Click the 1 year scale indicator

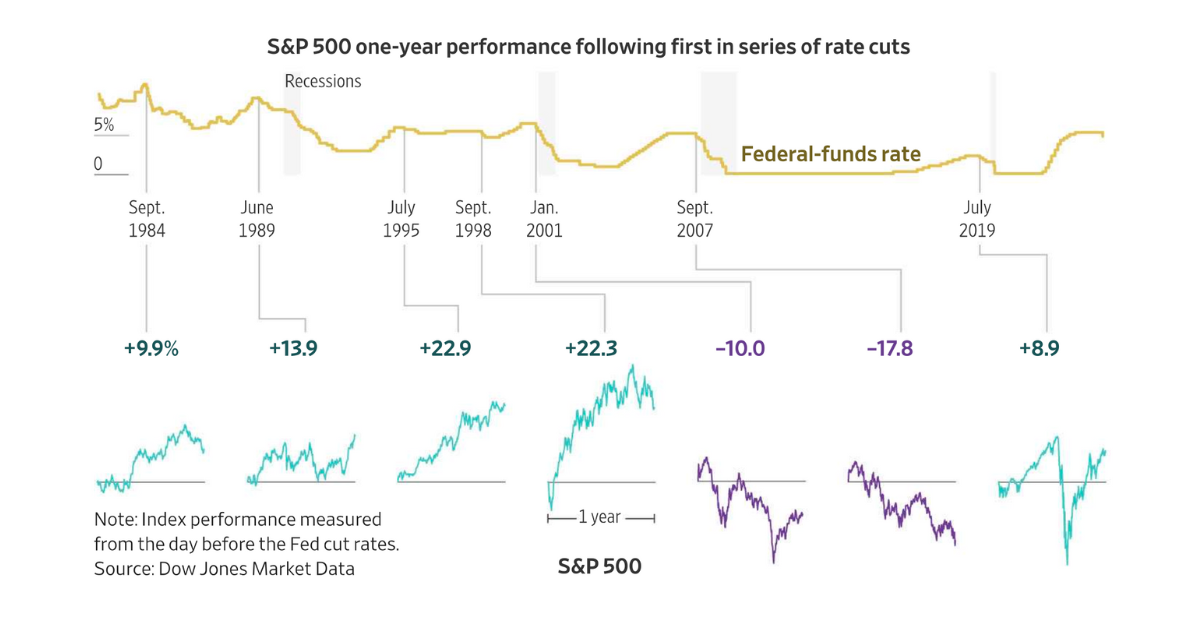pyautogui.click(x=600, y=517)
